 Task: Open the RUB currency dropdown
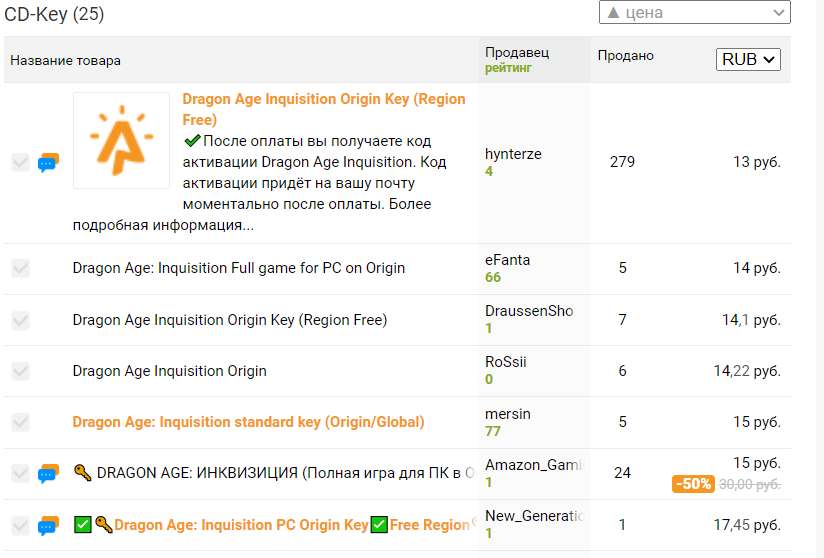tap(748, 59)
